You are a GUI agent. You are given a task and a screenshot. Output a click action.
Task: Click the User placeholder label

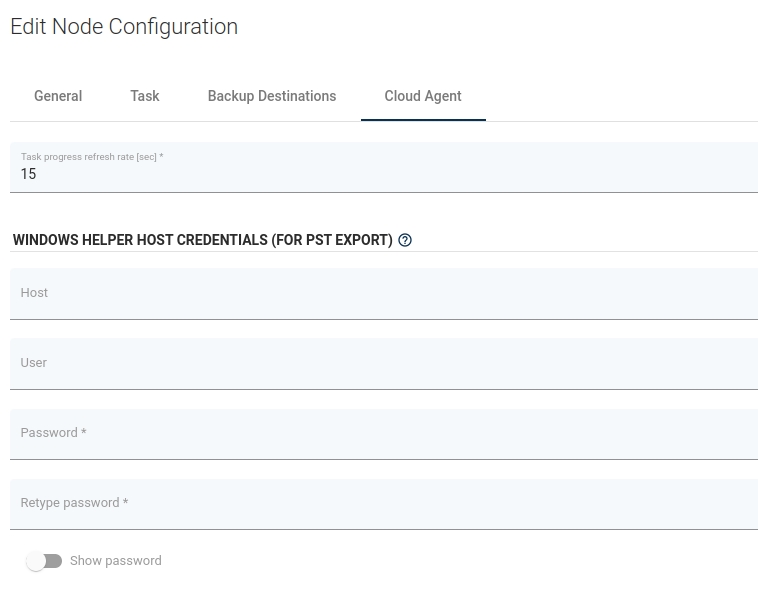[x=34, y=363]
